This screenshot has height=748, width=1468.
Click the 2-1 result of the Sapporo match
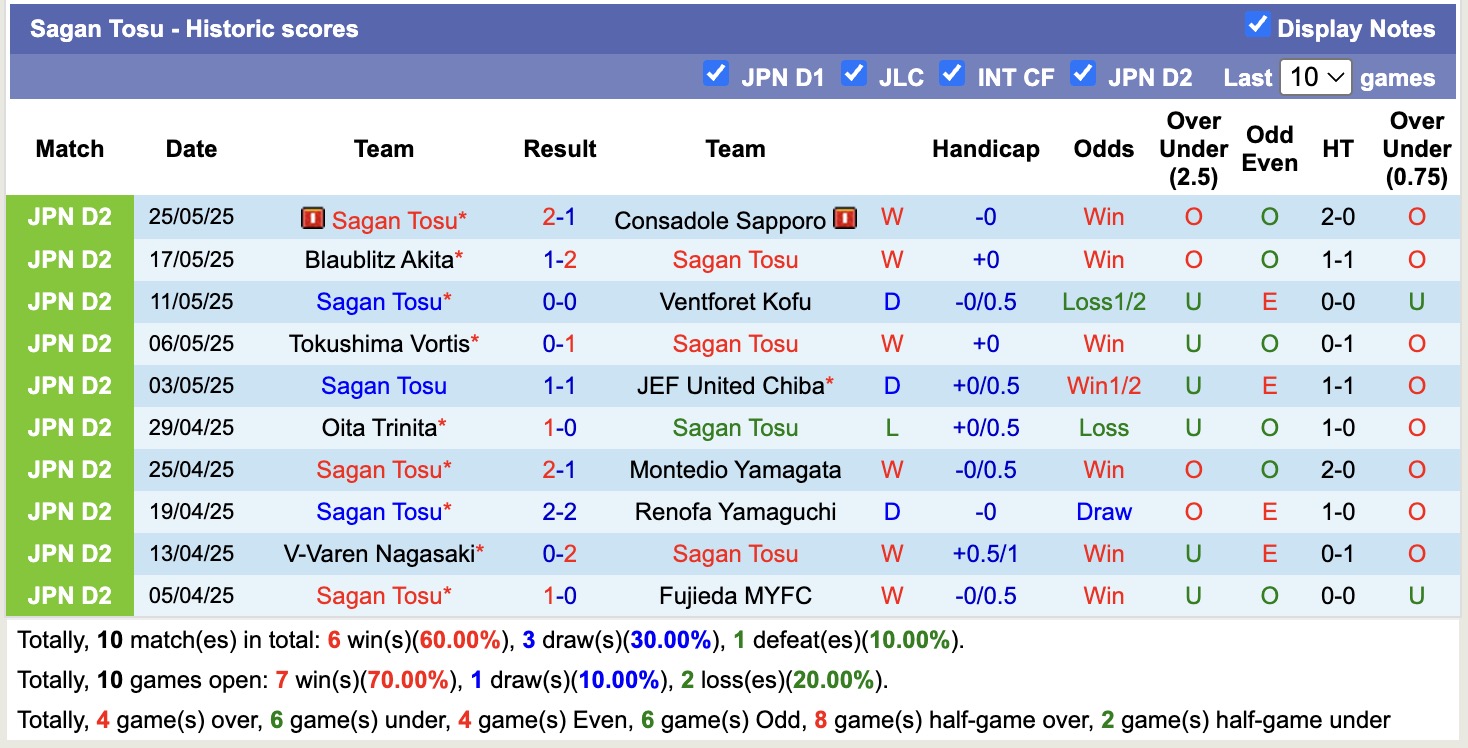[560, 218]
